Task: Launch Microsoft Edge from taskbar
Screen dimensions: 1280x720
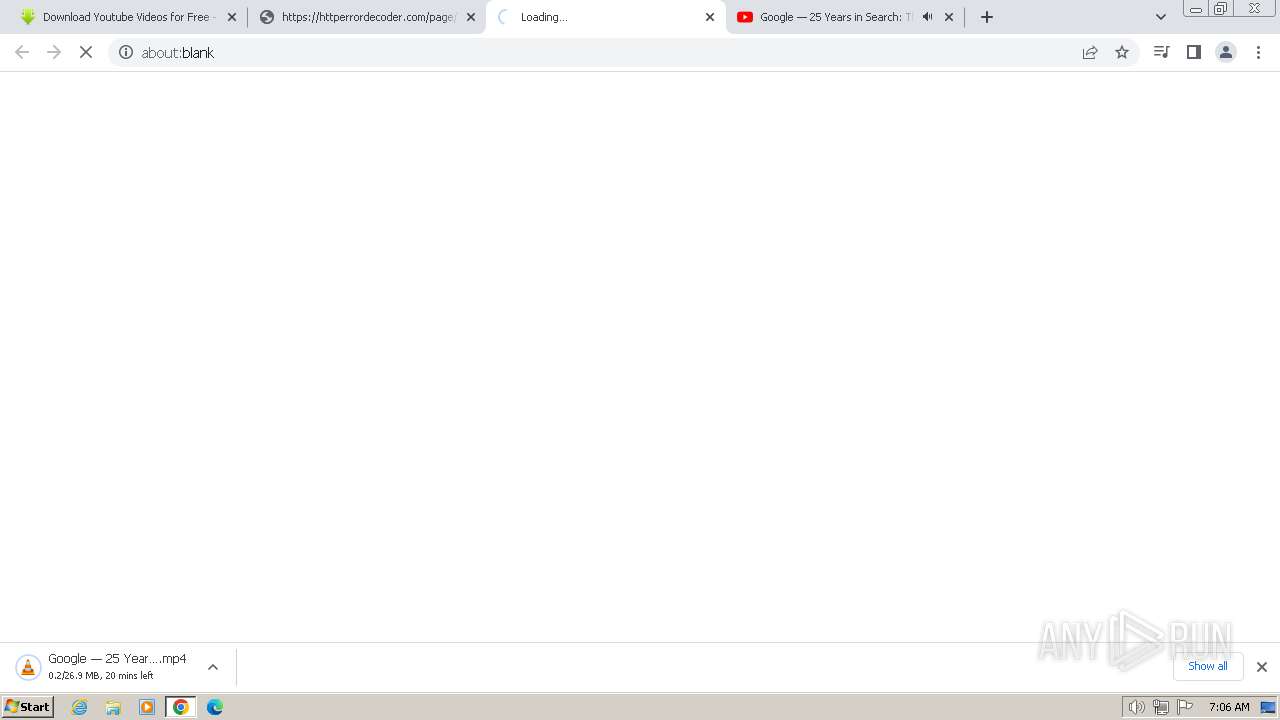Action: click(x=215, y=707)
